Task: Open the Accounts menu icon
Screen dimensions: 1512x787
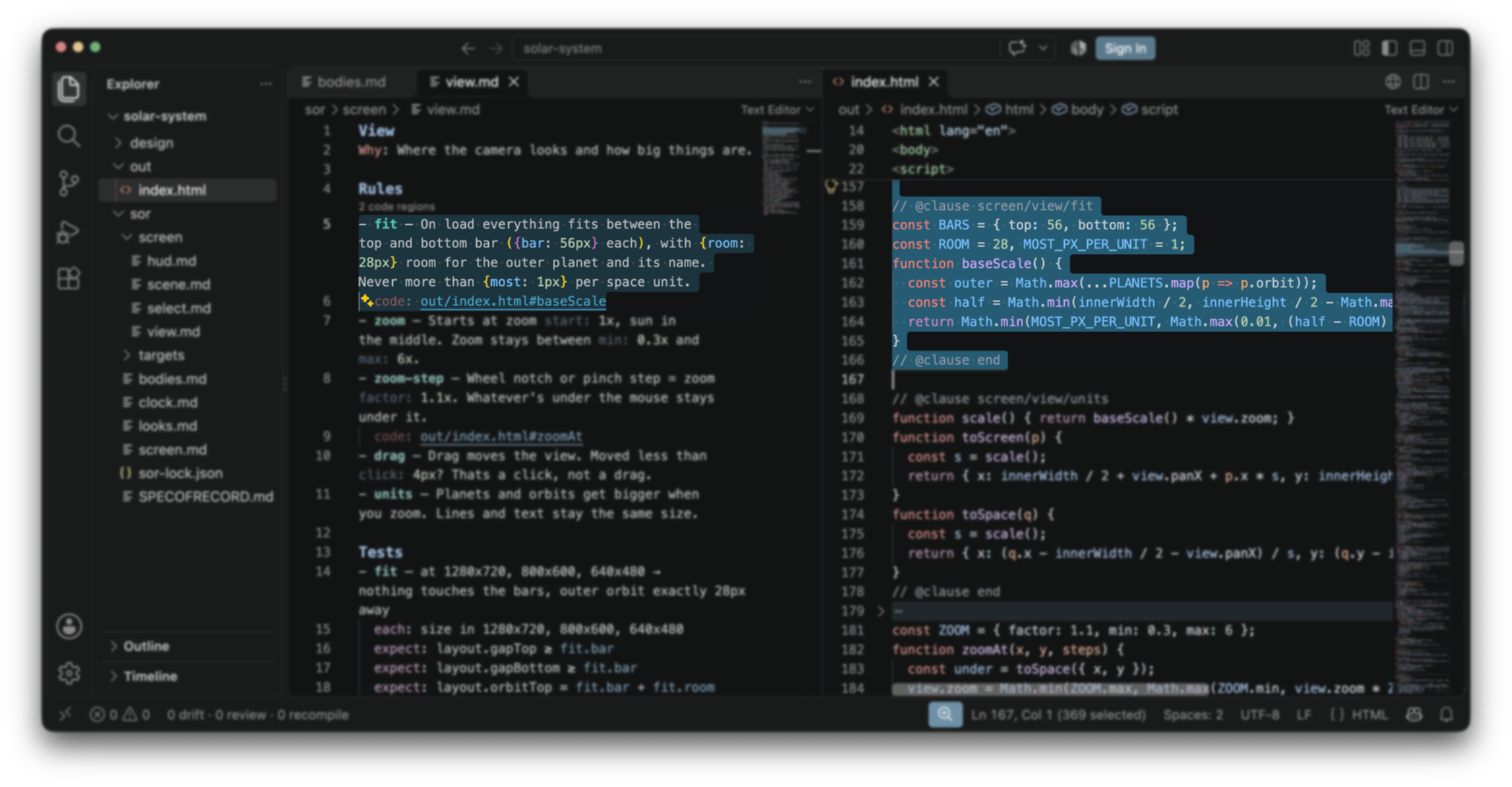Action: coord(68,626)
